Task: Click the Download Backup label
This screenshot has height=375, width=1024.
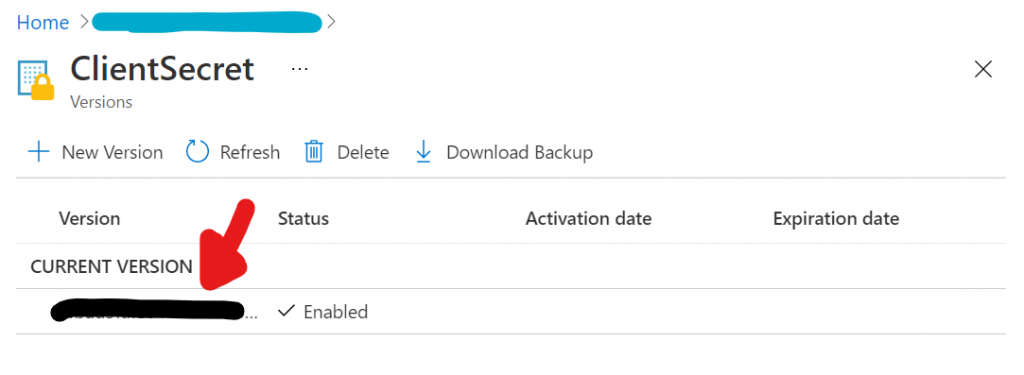Action: click(520, 152)
